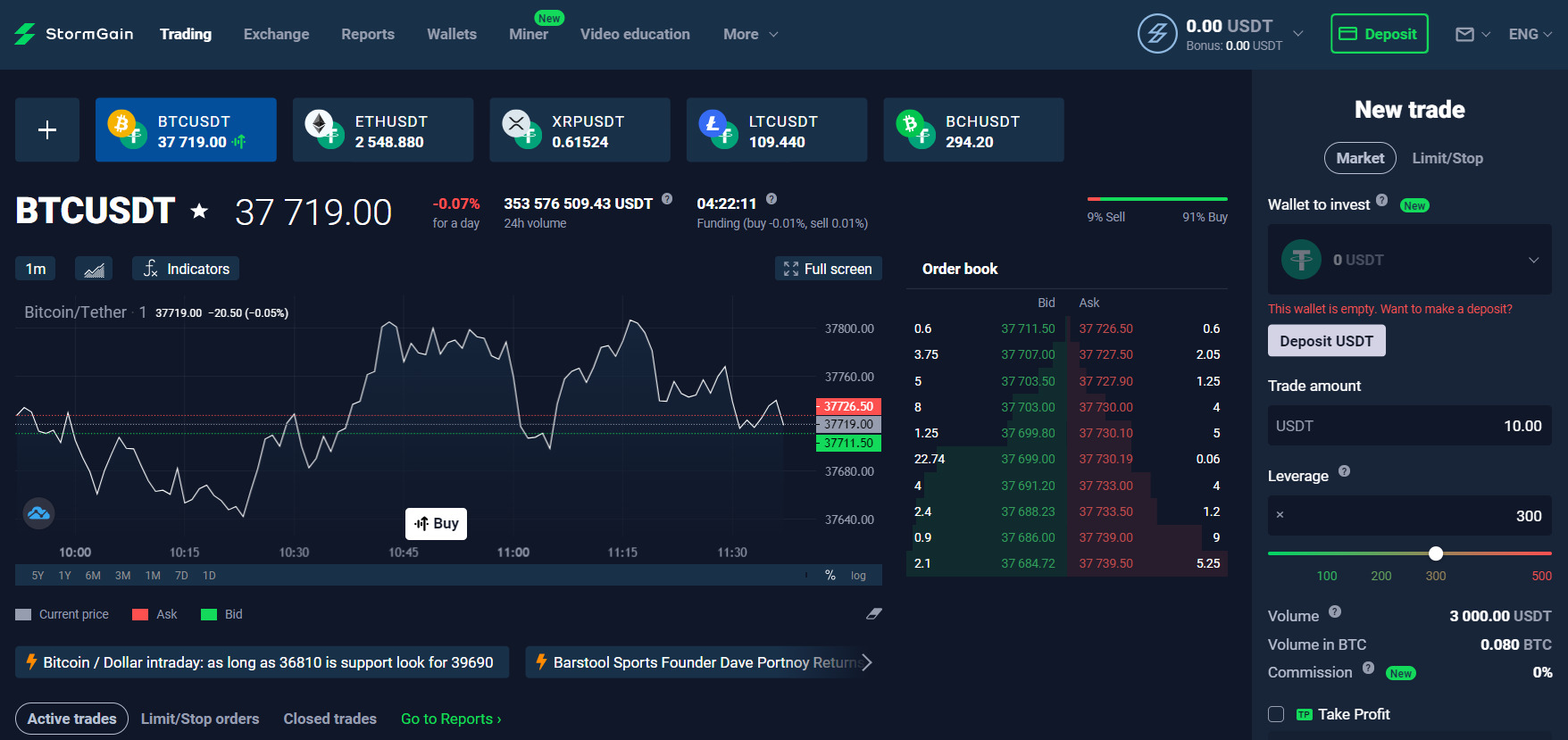The width and height of the screenshot is (1568, 740).
Task: Click ask price 37 726.50 in order book
Action: 1105,328
